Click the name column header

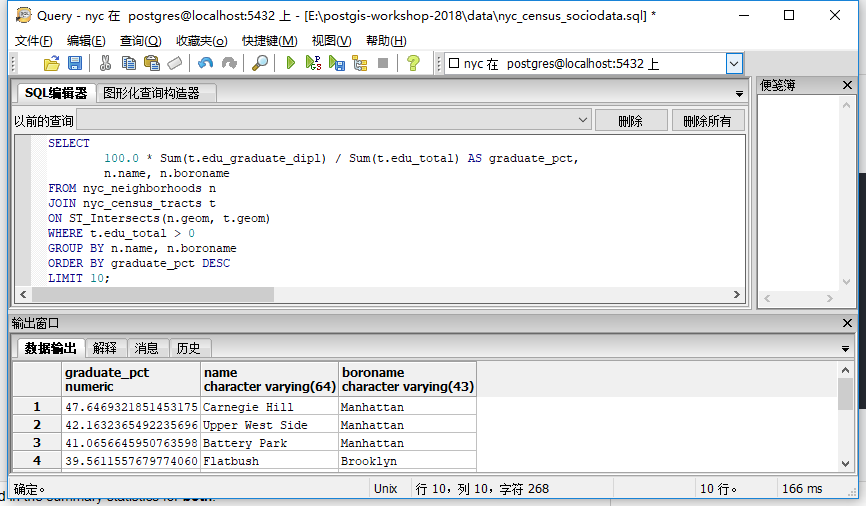coord(270,379)
